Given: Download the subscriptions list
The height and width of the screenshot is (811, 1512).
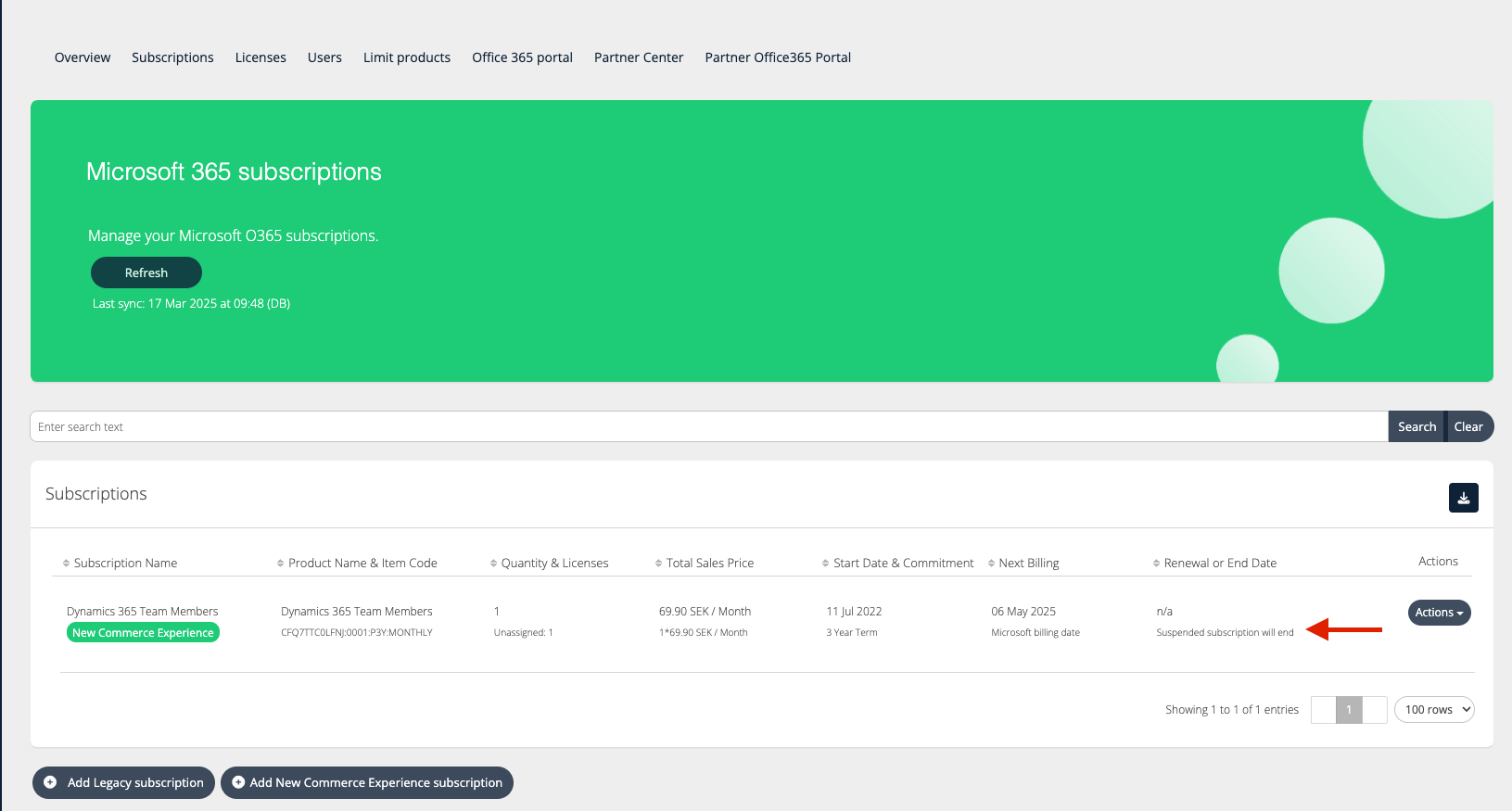Looking at the screenshot, I should click(1463, 498).
